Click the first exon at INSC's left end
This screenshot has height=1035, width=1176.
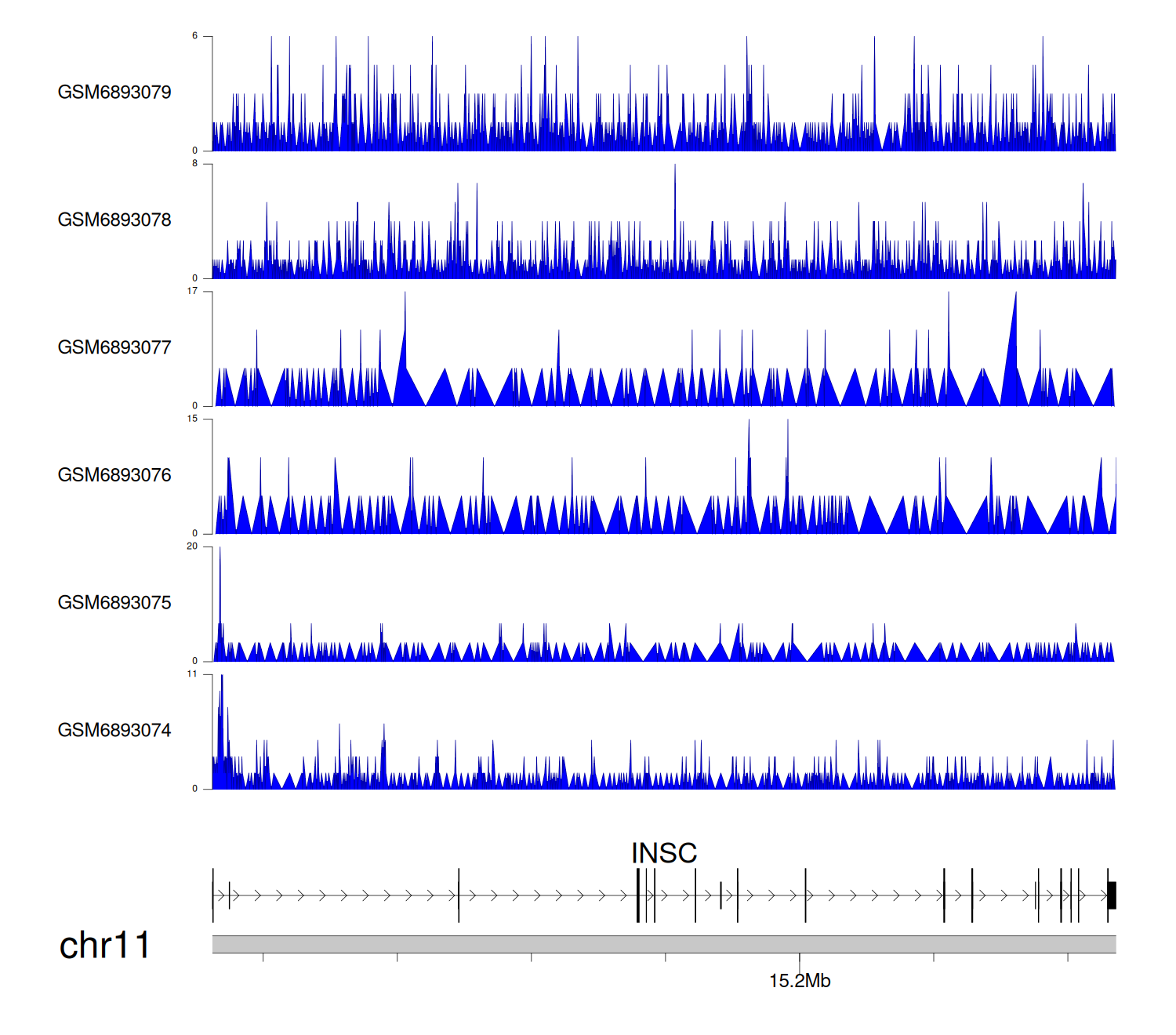[x=213, y=895]
